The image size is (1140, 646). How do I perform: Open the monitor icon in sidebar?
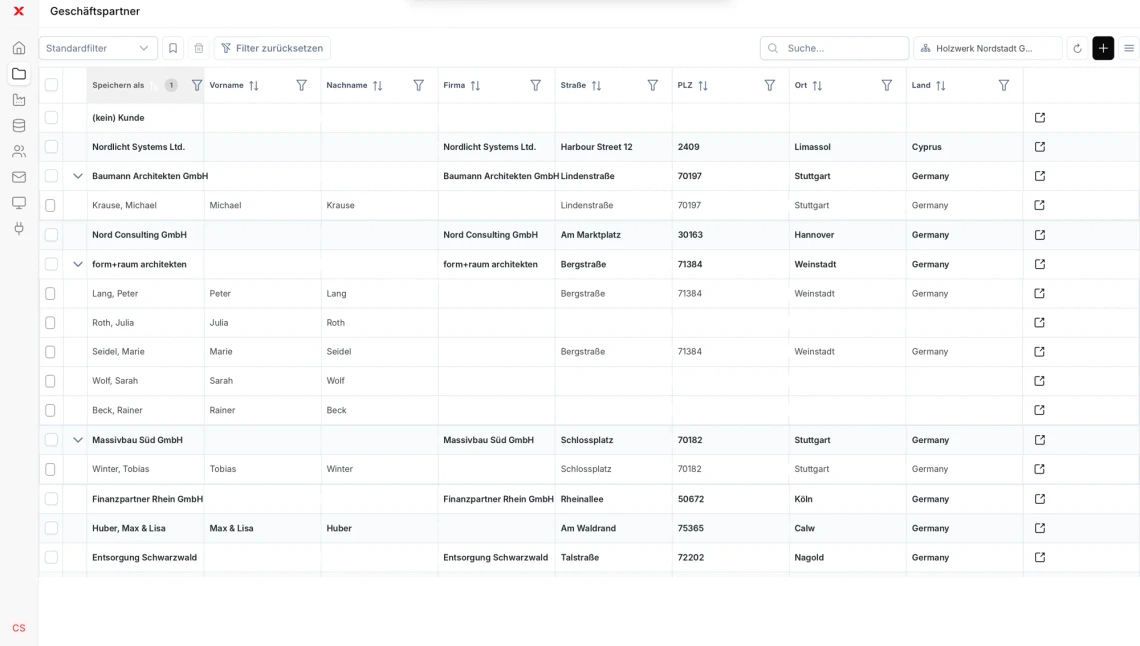coord(19,203)
